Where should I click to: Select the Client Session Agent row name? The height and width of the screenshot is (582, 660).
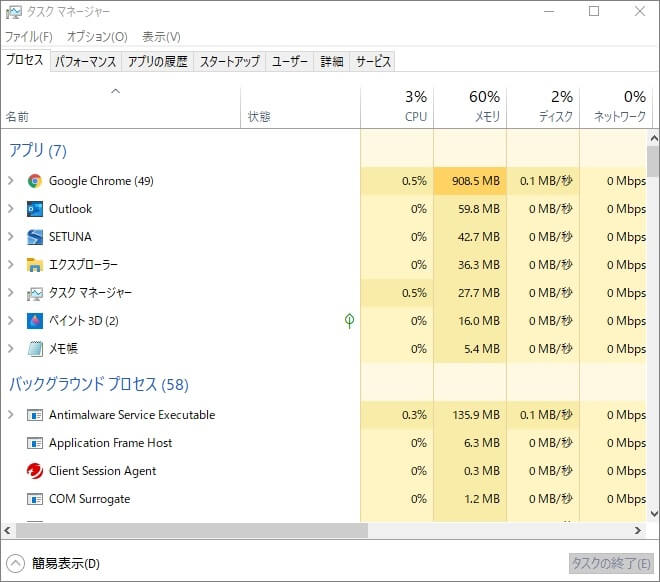(102, 471)
